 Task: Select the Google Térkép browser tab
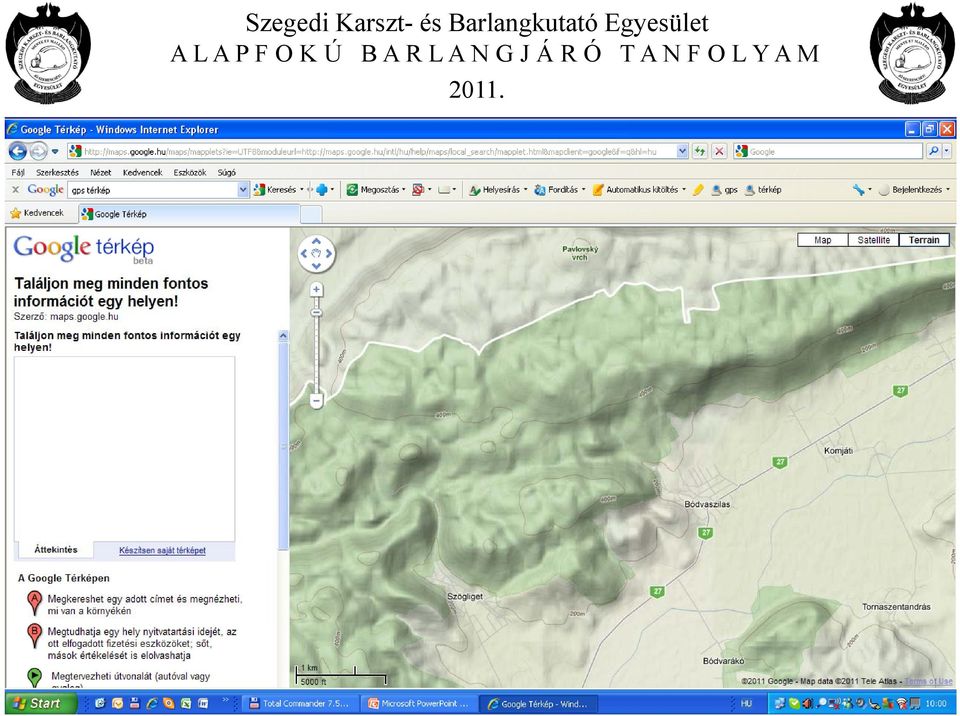pyautogui.click(x=189, y=214)
